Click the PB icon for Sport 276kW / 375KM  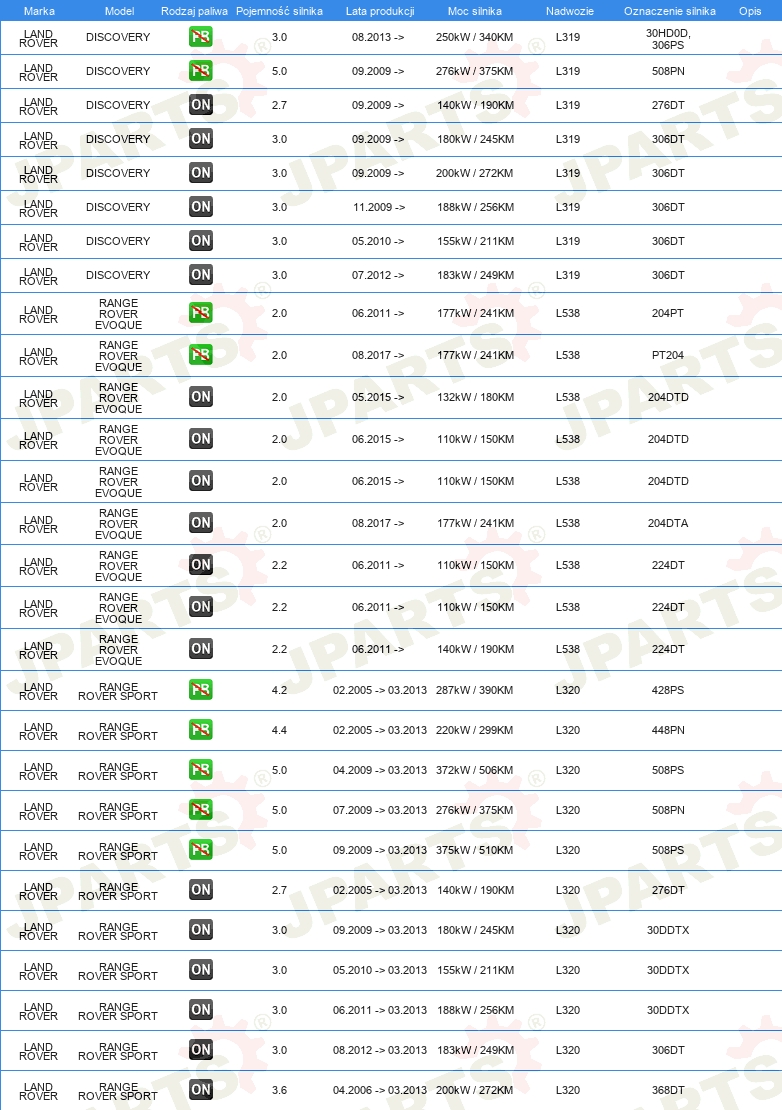(x=201, y=810)
